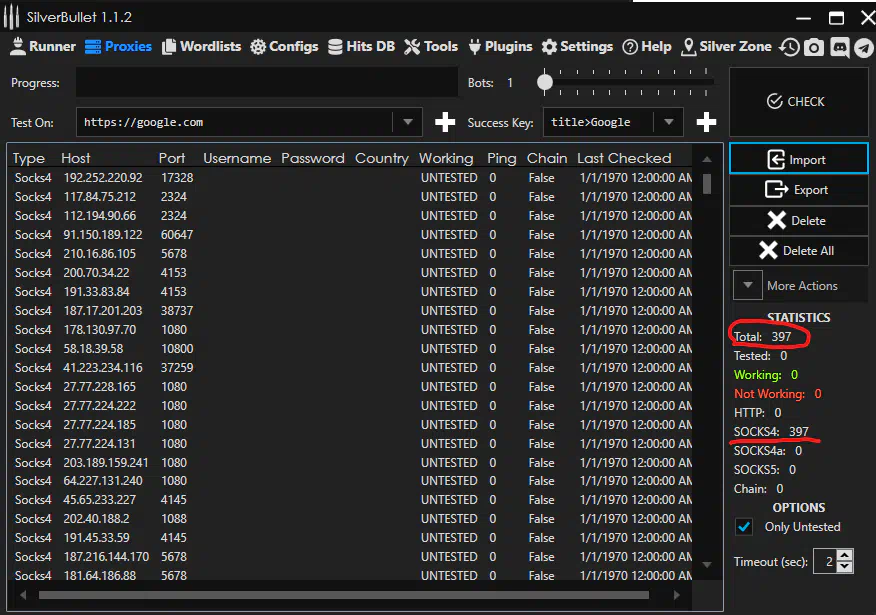Click the Total: 397 statistic
The width and height of the screenshot is (876, 615).
click(762, 336)
